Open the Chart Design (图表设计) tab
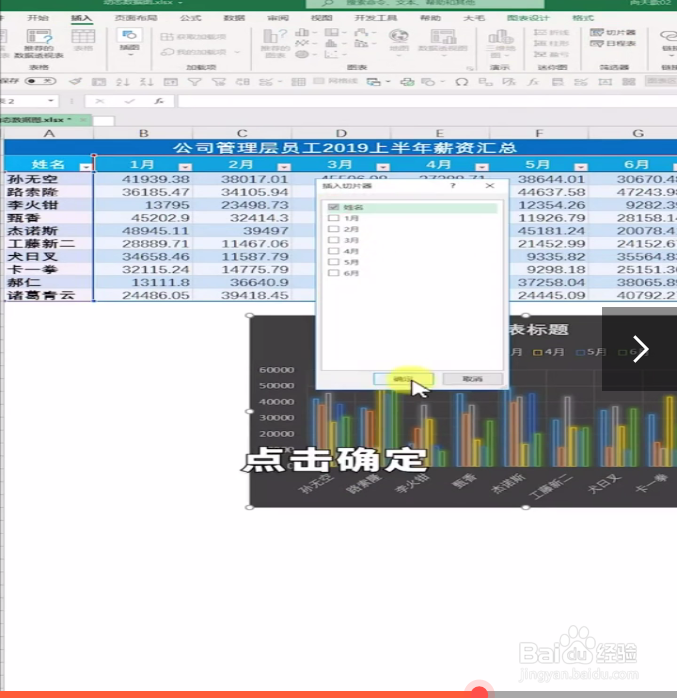Screen dimensions: 677x698 point(528,18)
